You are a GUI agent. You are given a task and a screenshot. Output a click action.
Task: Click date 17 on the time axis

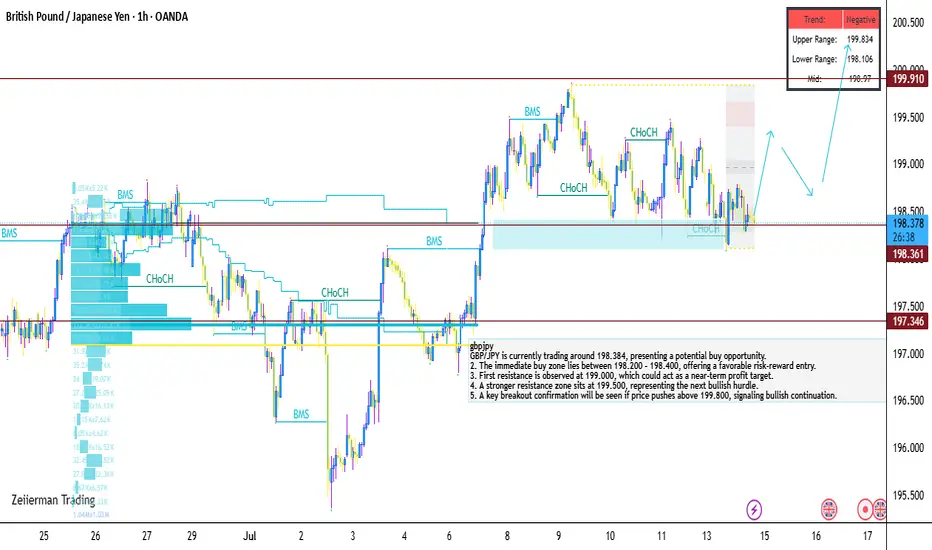(868, 536)
